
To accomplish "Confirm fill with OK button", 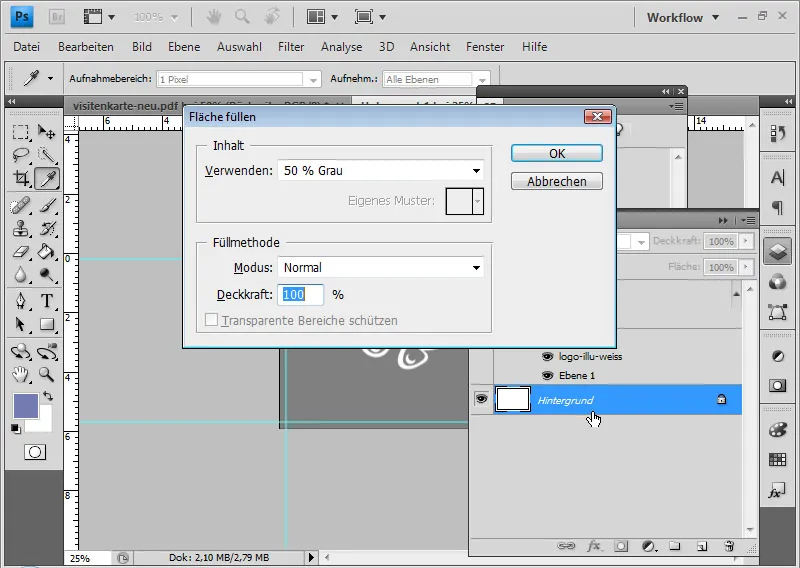I will [557, 154].
